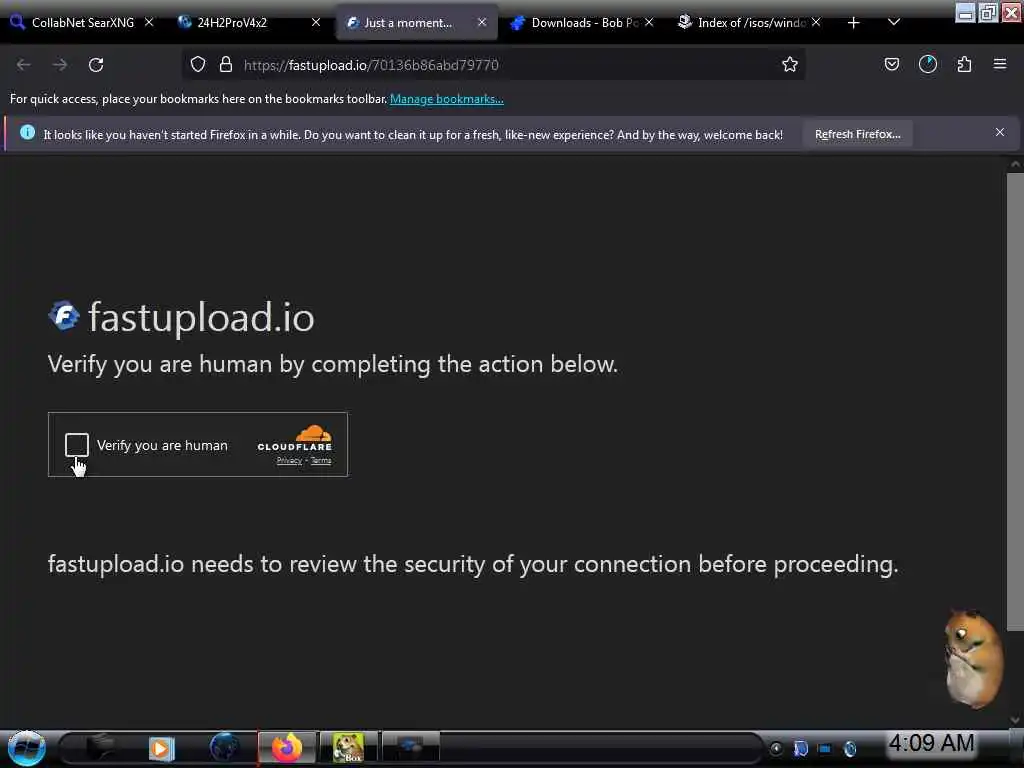Switch to the Index of /isos/windo tab
This screenshot has height=768, width=1024.
coord(750,23)
